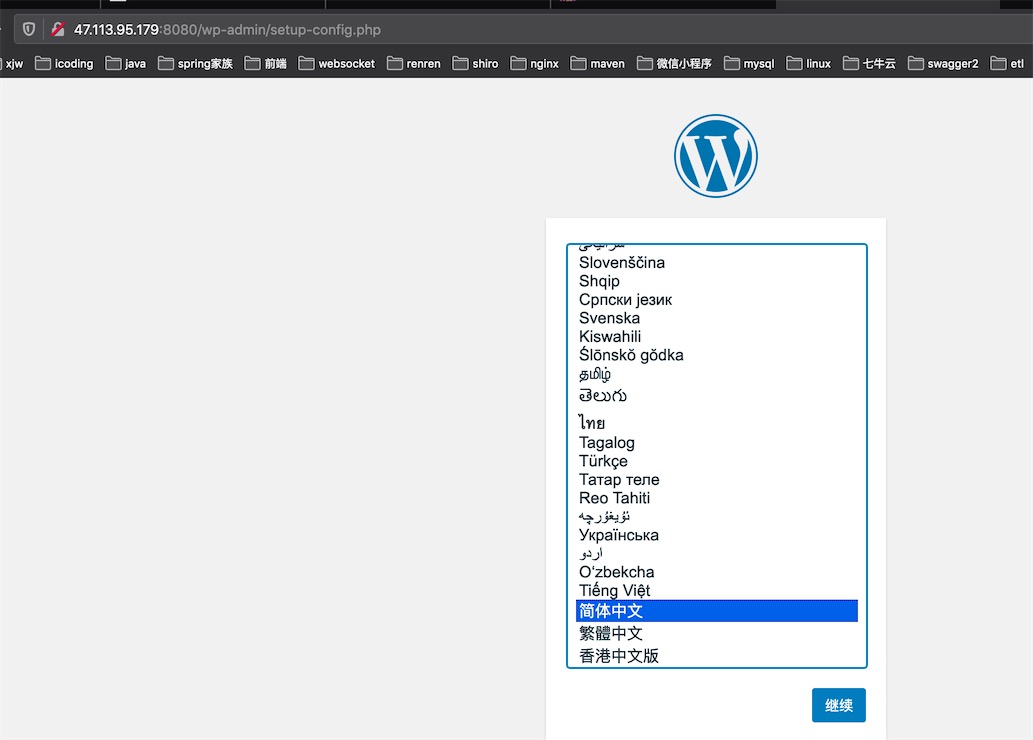This screenshot has width=1033, height=740.
Task: Select Svenska in the language list
Action: [x=717, y=318]
